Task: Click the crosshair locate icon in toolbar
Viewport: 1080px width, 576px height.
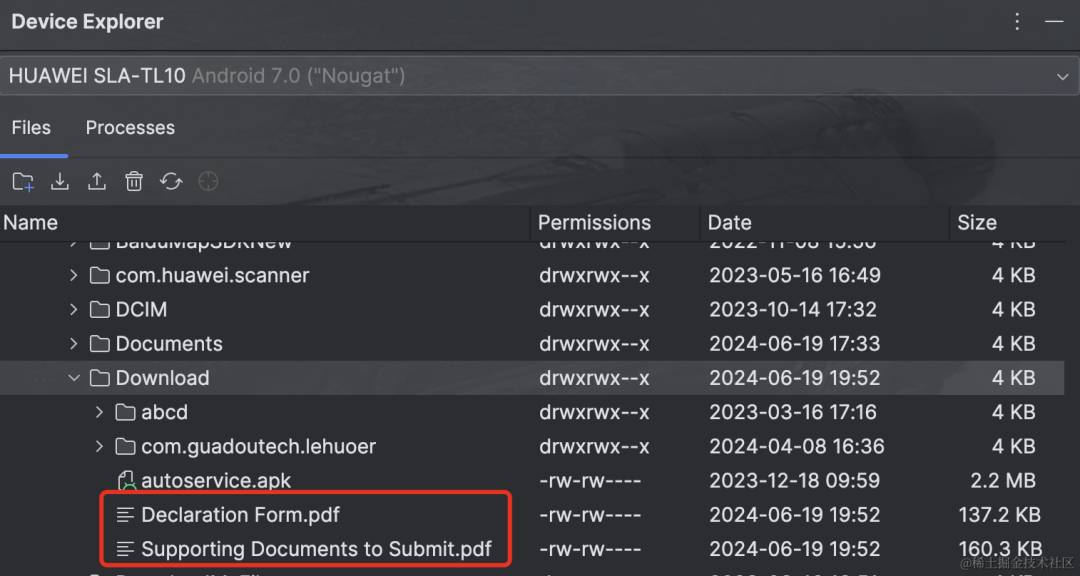Action: pos(208,182)
